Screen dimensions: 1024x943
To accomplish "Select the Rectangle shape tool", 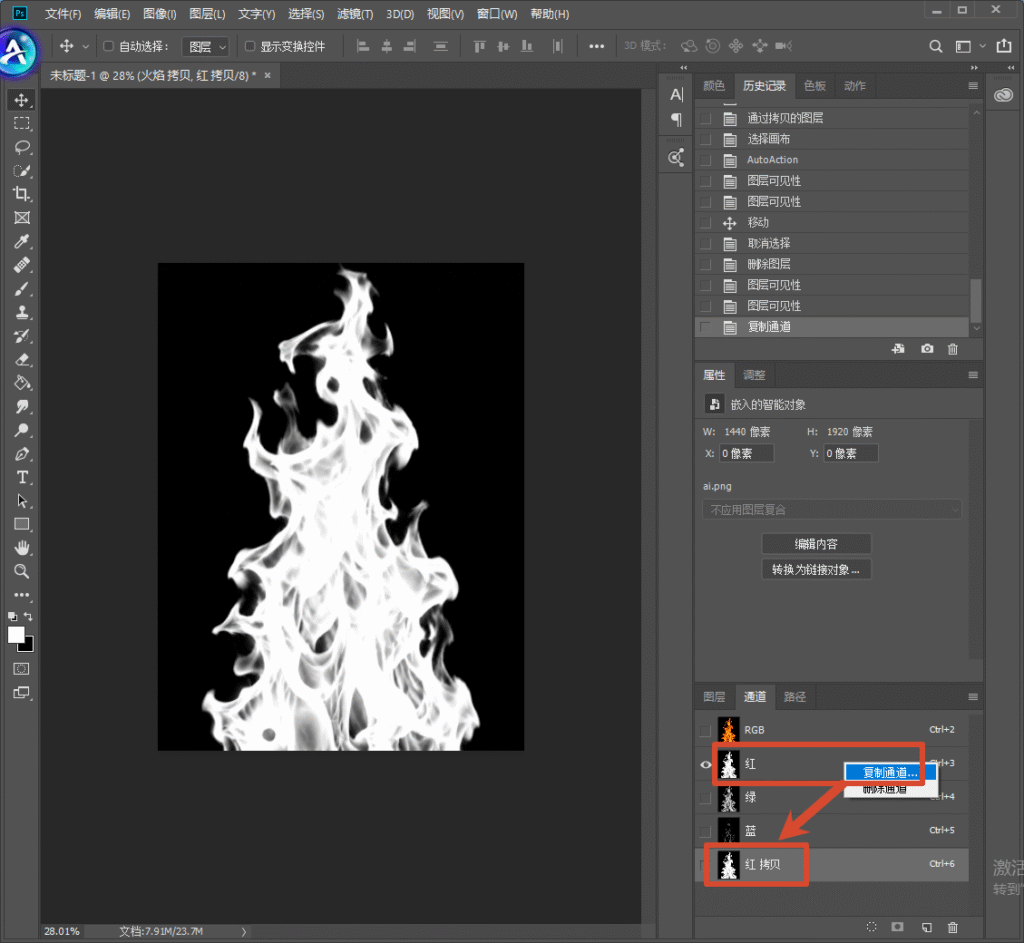I will 22,524.
